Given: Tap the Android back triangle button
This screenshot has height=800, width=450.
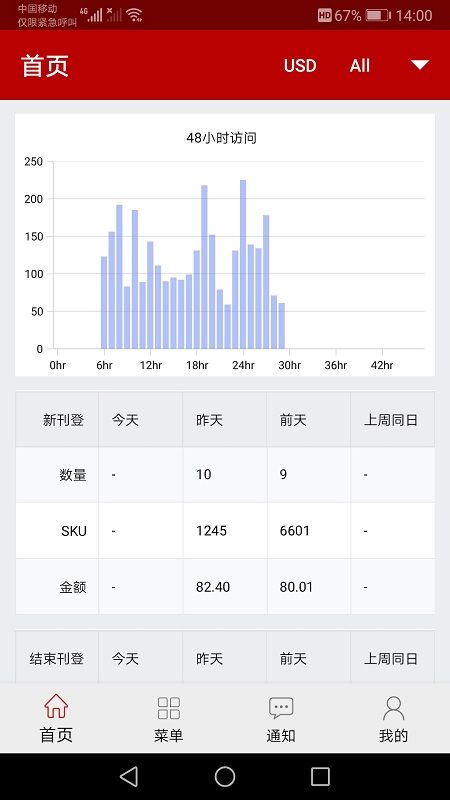Looking at the screenshot, I should 129,777.
